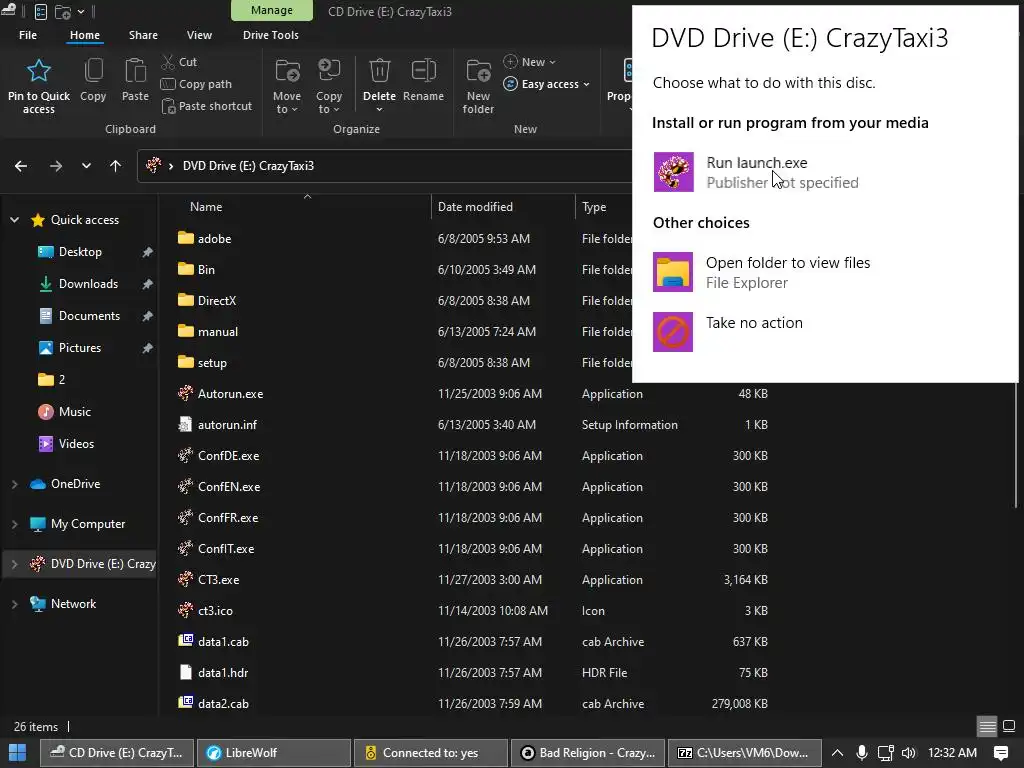Click the Rename icon
Screen dimensions: 1024x768
point(423,71)
